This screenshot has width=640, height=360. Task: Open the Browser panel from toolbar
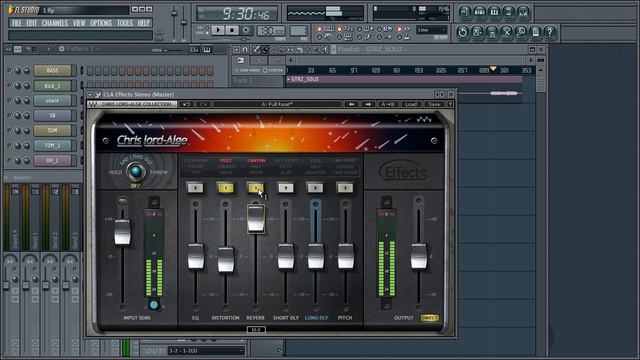tap(509, 12)
